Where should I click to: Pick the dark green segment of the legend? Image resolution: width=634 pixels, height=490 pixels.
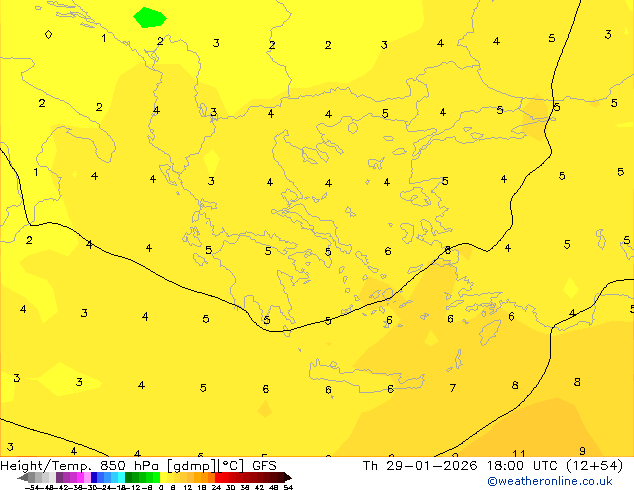click(129, 477)
